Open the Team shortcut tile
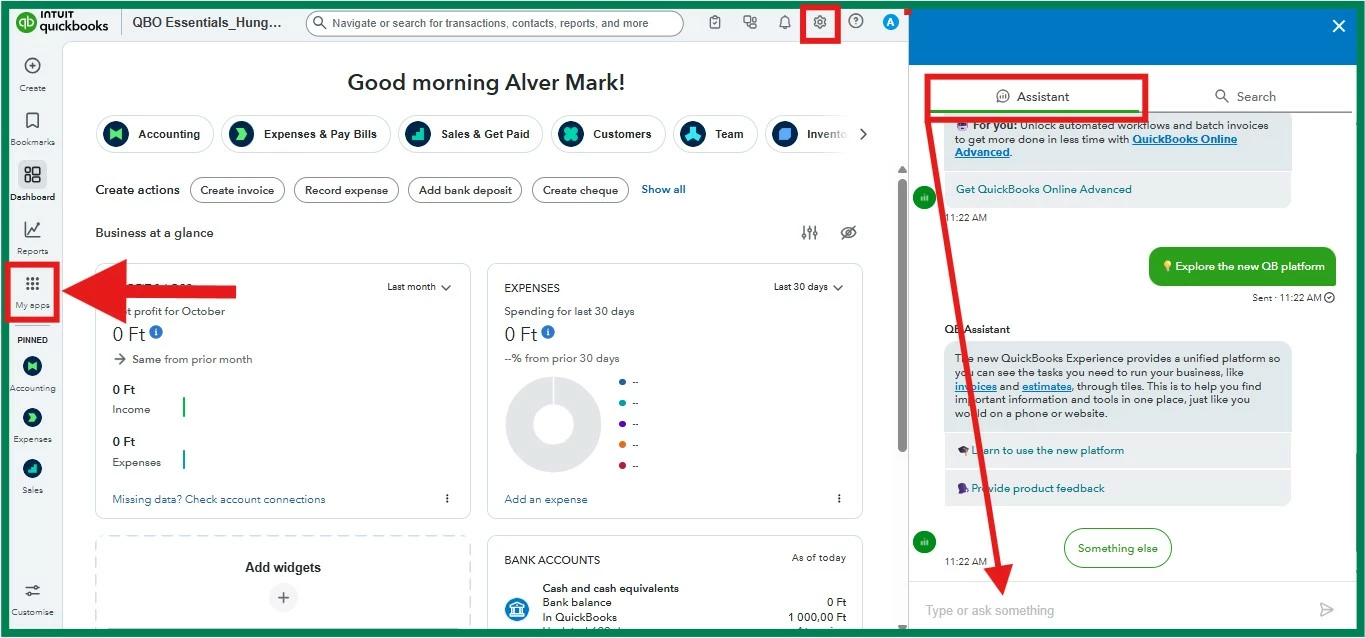This screenshot has width=1365, height=638. coord(715,134)
